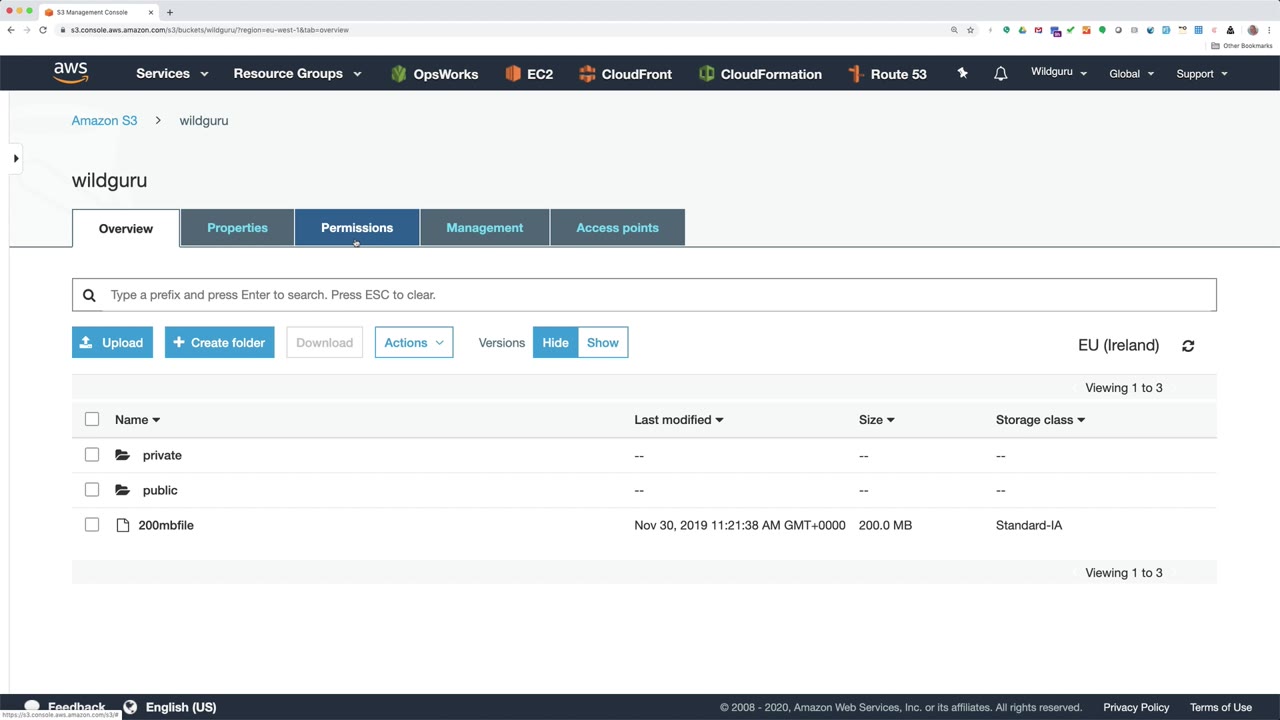The height and width of the screenshot is (720, 1280).
Task: Select the private folder checkbox
Action: [x=92, y=455]
